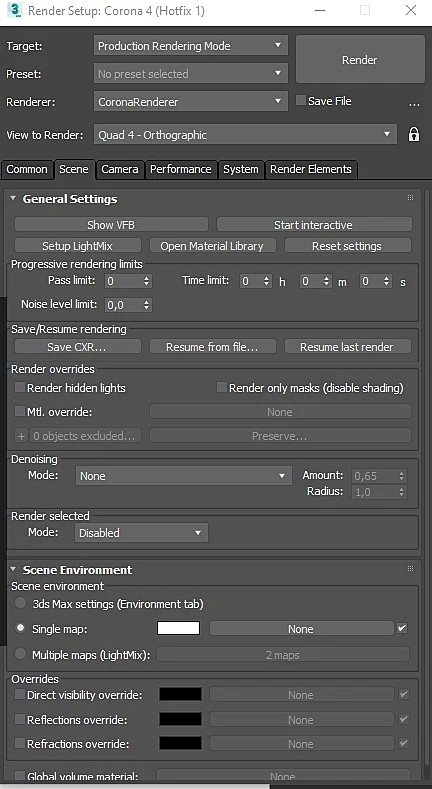Image resolution: width=432 pixels, height=789 pixels.
Task: Open the Target dropdown
Action: [191, 46]
